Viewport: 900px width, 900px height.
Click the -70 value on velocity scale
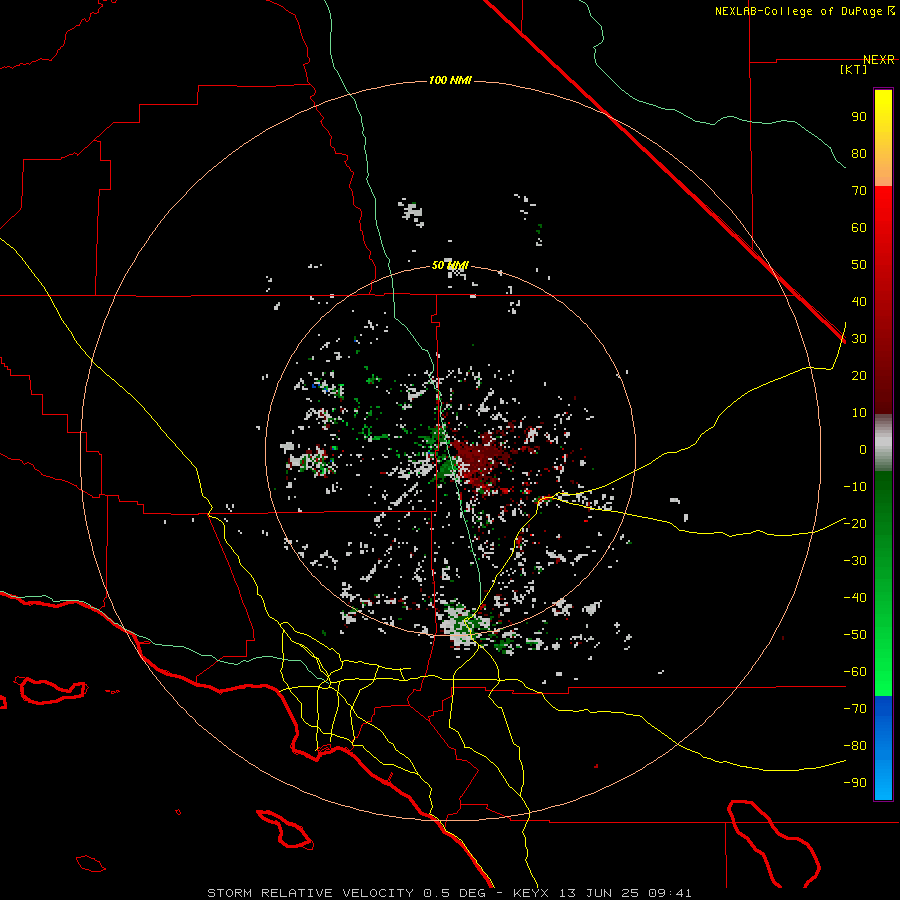tap(855, 709)
